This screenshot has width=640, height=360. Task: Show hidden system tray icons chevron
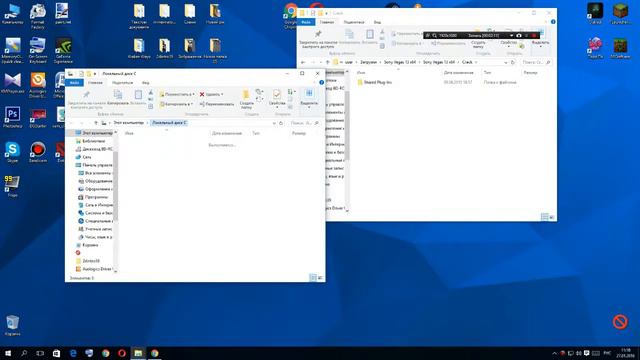554,353
